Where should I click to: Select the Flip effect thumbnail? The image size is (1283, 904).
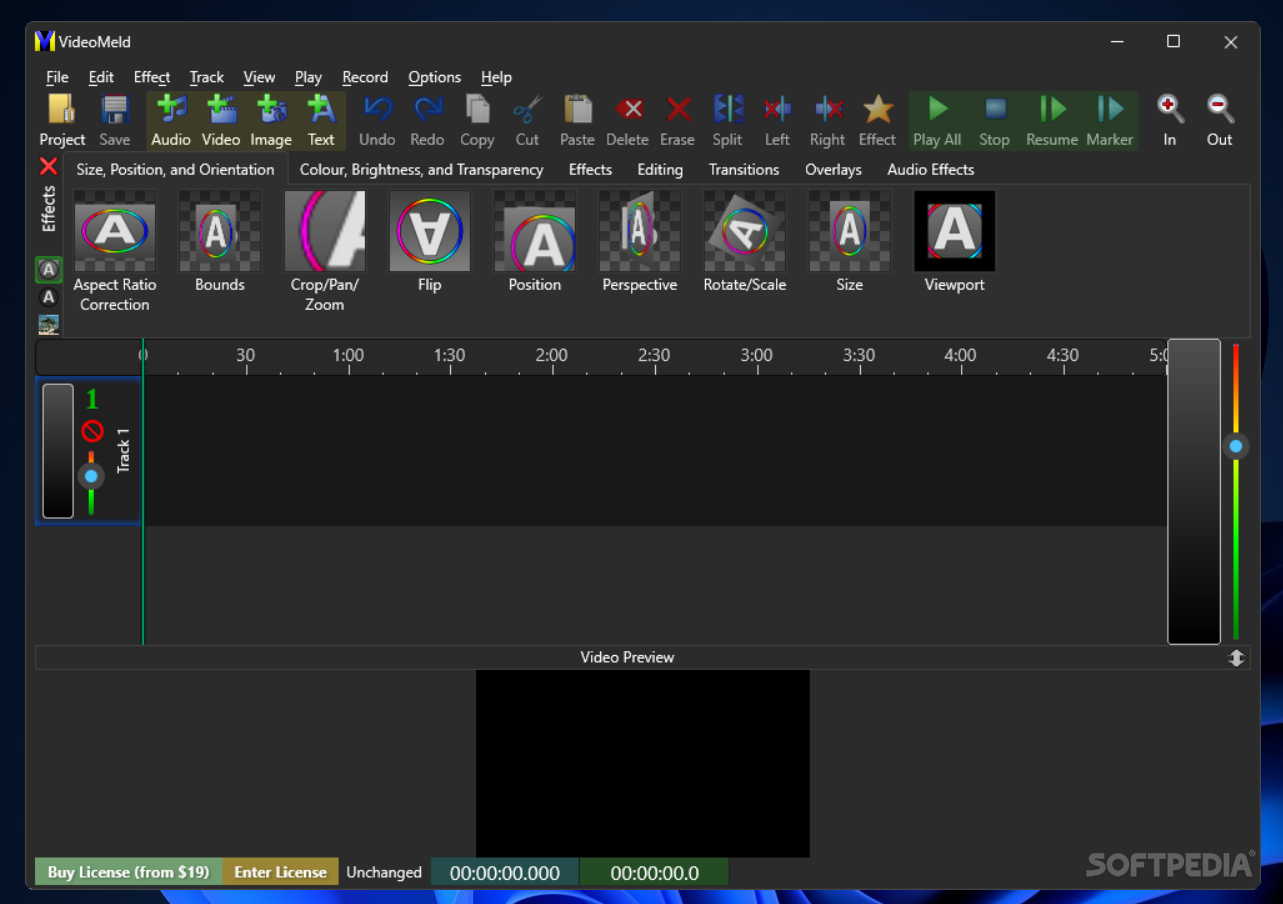(430, 231)
